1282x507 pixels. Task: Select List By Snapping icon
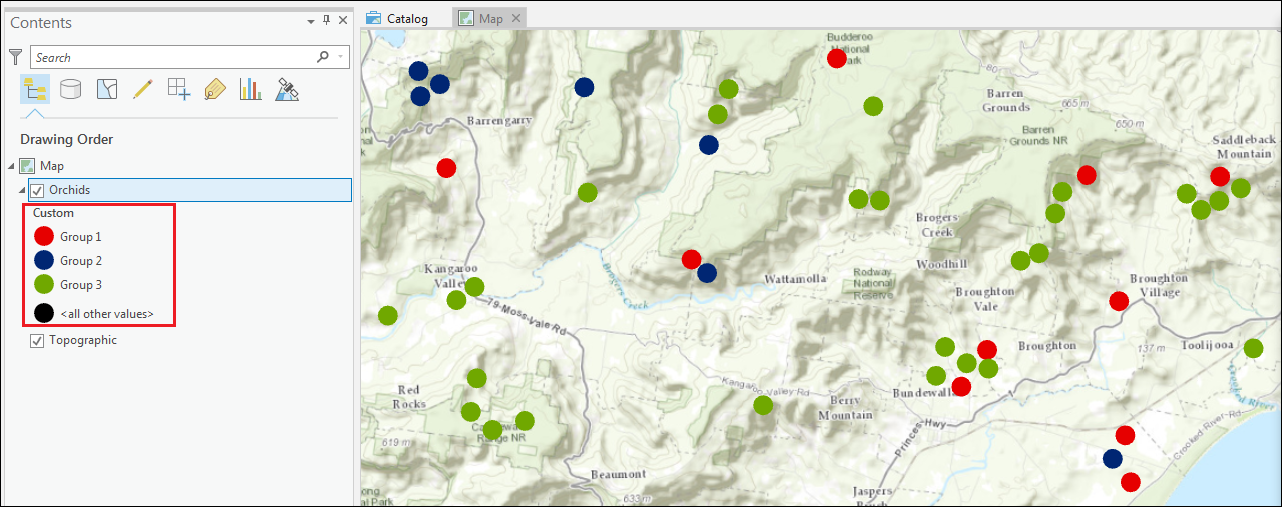[178, 89]
